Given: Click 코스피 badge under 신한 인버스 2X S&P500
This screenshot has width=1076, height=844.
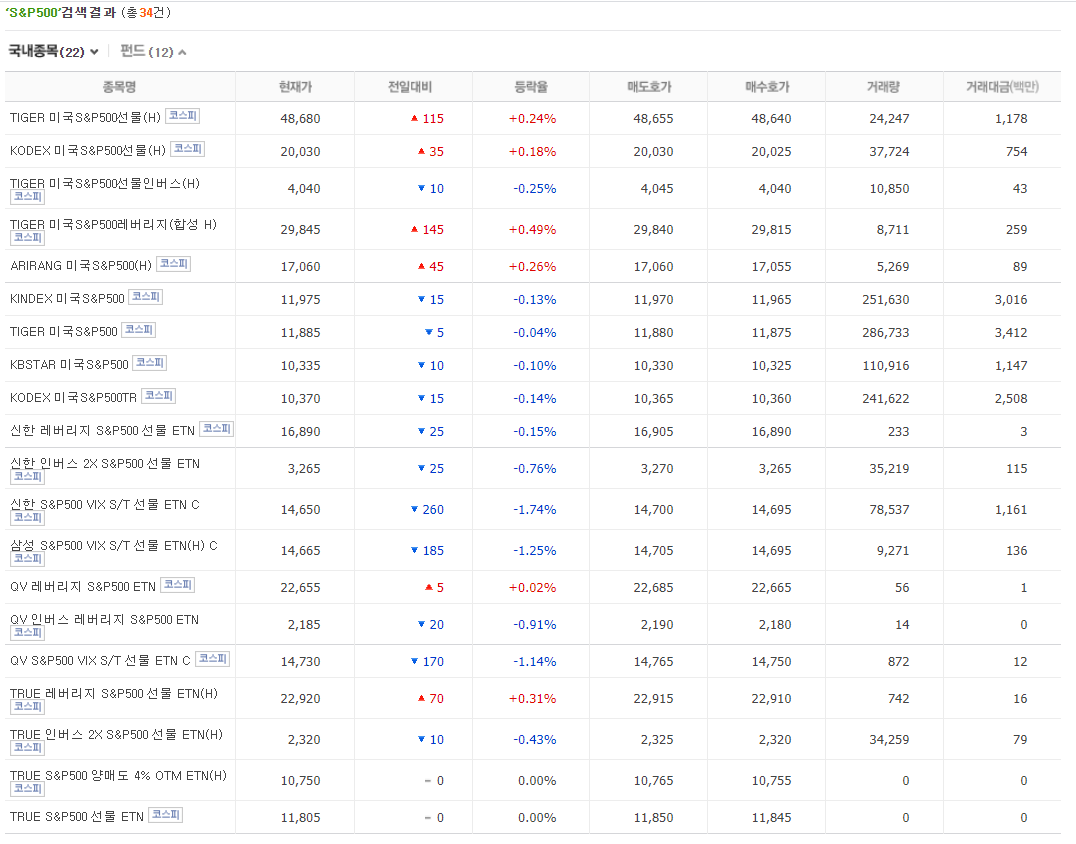Looking at the screenshot, I should point(27,477).
